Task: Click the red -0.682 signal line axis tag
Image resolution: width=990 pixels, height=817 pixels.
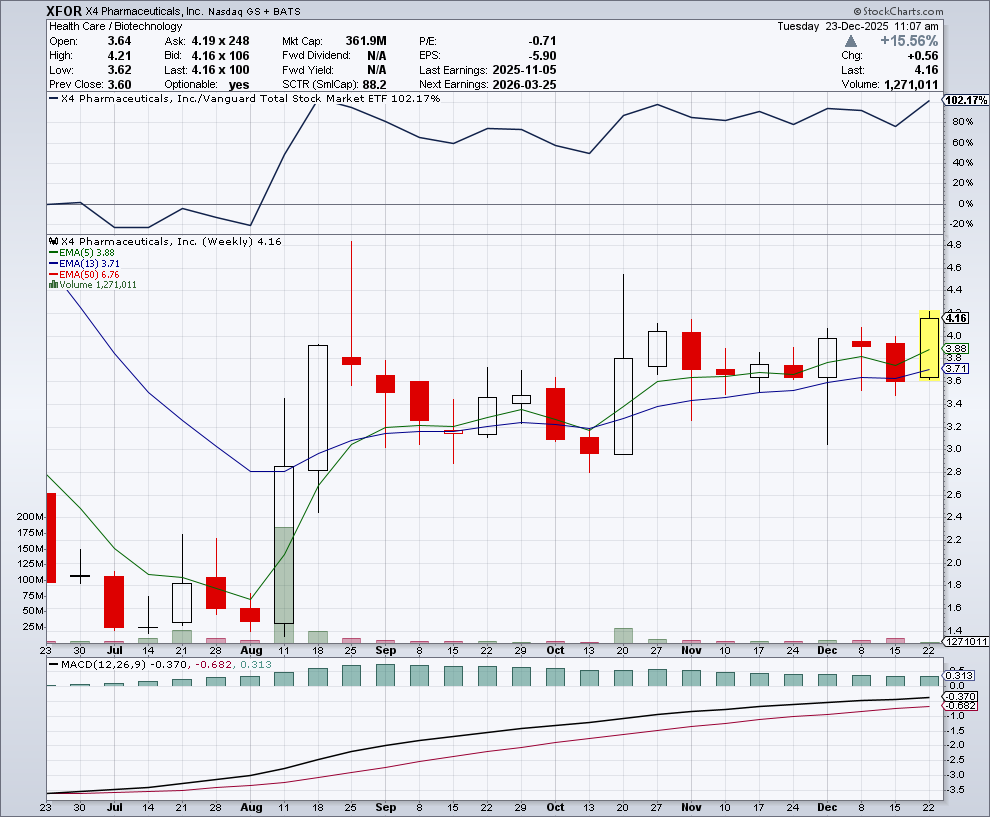Action: point(960,706)
